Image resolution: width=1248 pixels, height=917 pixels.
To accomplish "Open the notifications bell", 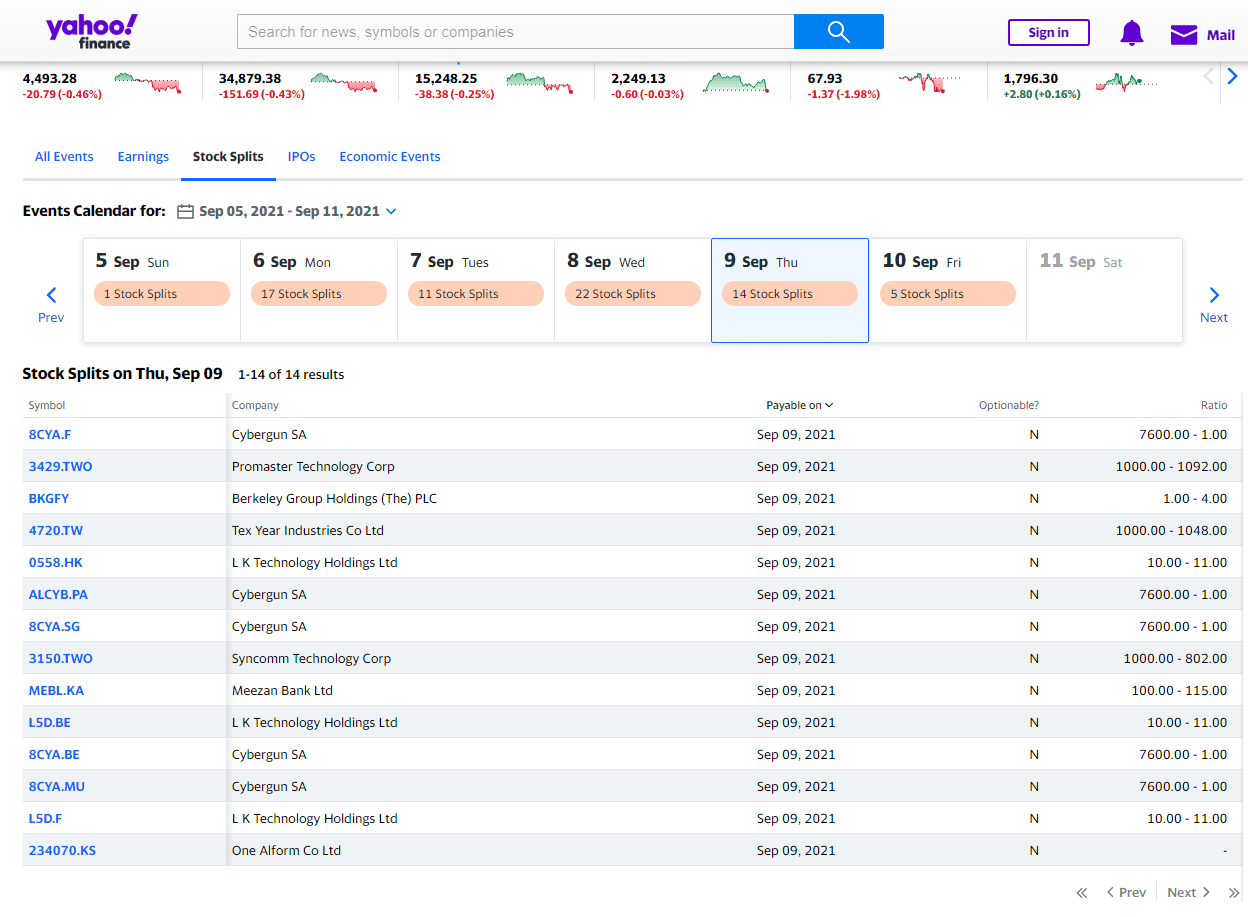I will (x=1131, y=33).
